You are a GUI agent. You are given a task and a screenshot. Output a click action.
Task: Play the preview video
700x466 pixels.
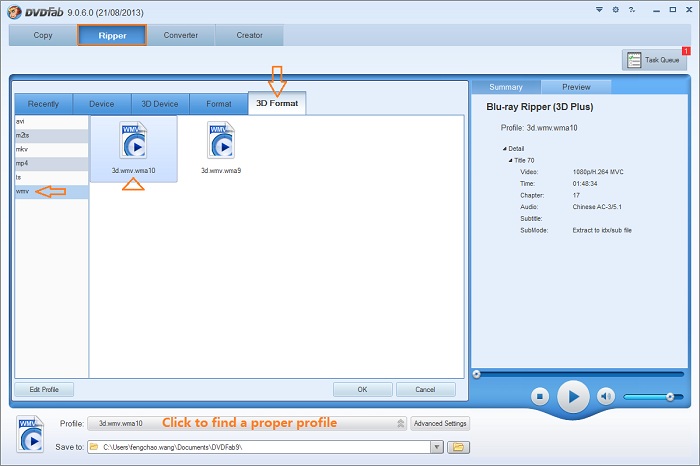pos(573,396)
